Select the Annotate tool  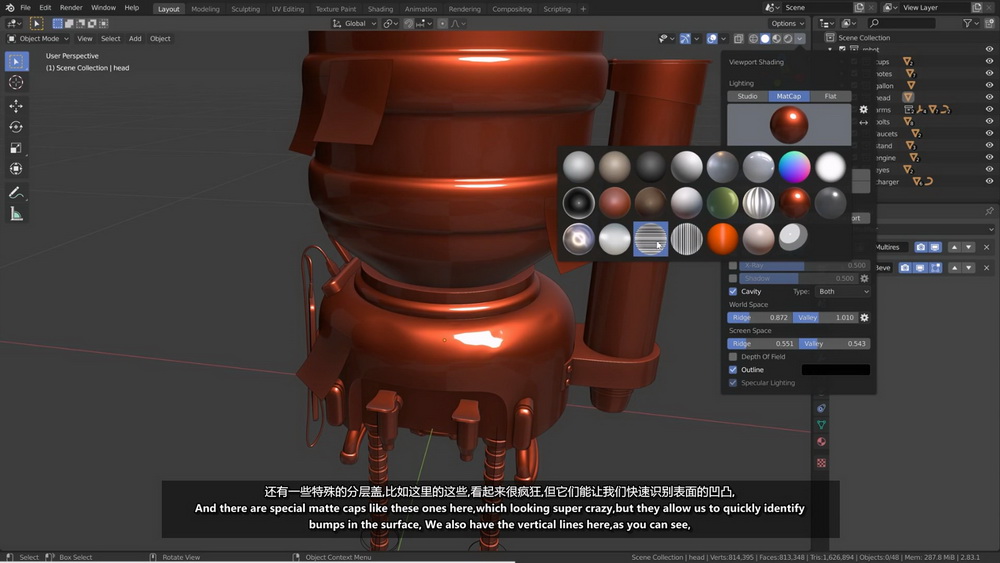[x=16, y=193]
